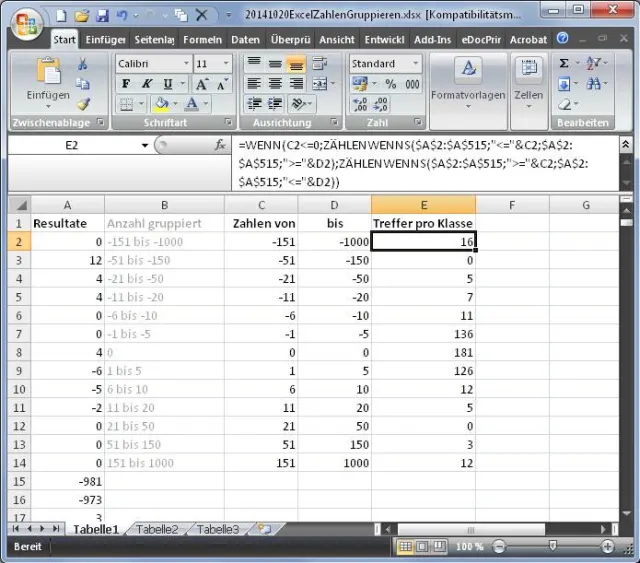This screenshot has height=563, width=640.
Task: Click the insert new worksheet tab icon
Action: [265, 529]
